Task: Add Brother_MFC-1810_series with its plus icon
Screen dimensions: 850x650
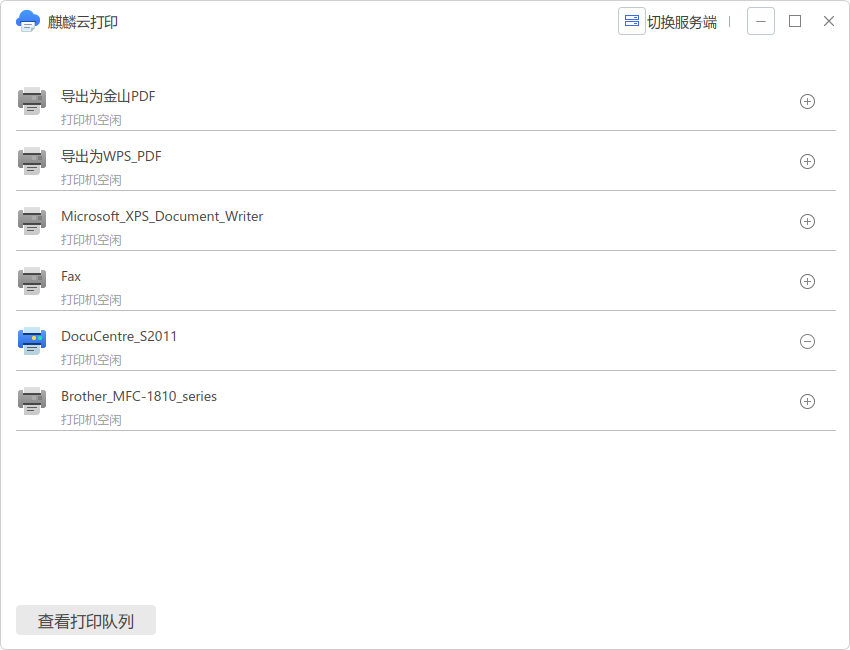Action: click(807, 402)
